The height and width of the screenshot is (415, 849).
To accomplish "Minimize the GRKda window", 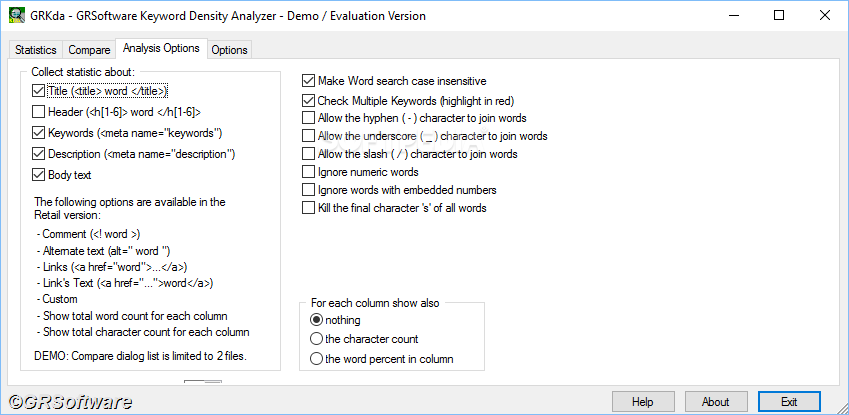I will pyautogui.click(x=733, y=16).
